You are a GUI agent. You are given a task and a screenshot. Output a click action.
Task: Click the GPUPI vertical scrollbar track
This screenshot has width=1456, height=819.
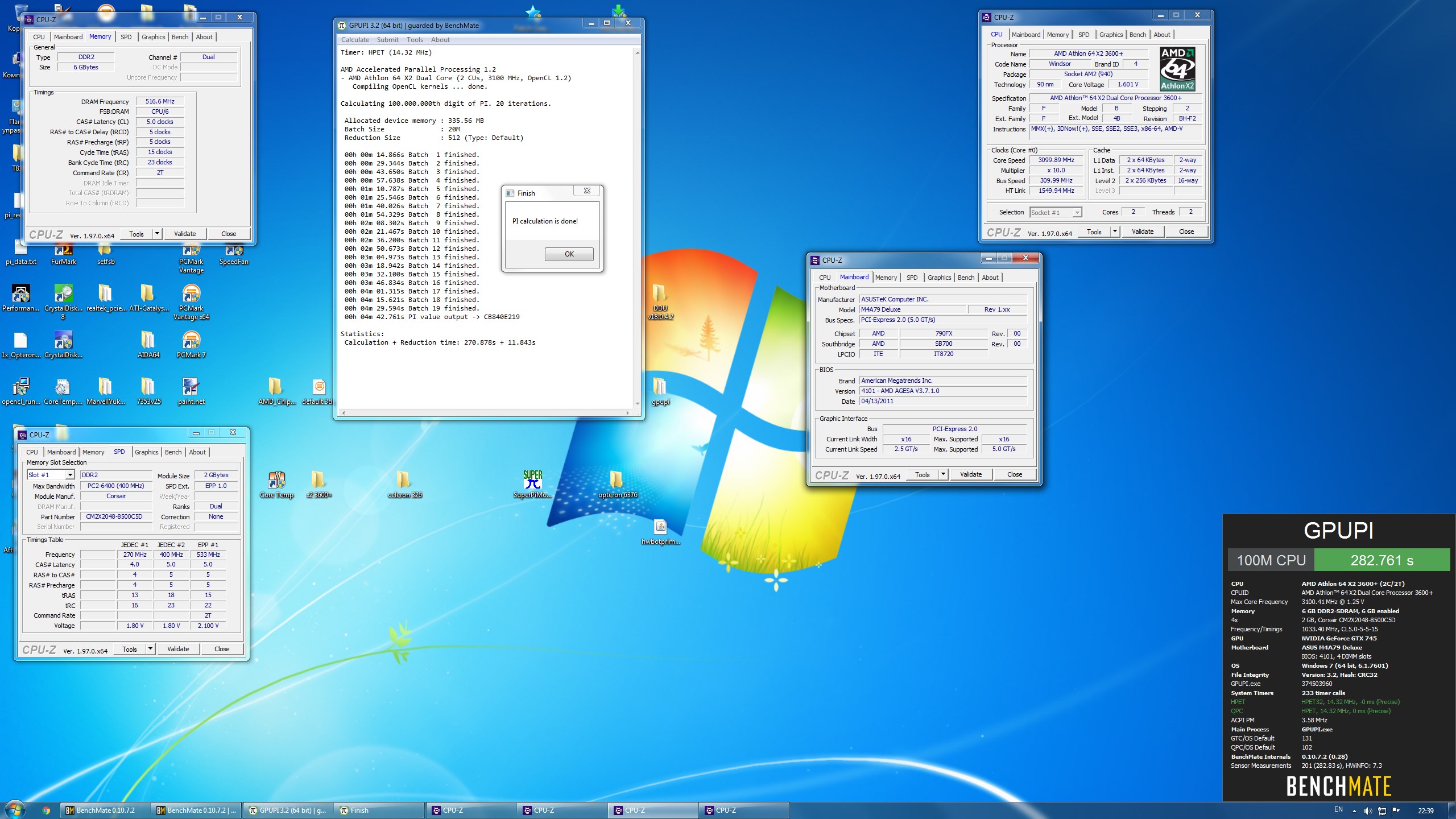tap(637, 227)
